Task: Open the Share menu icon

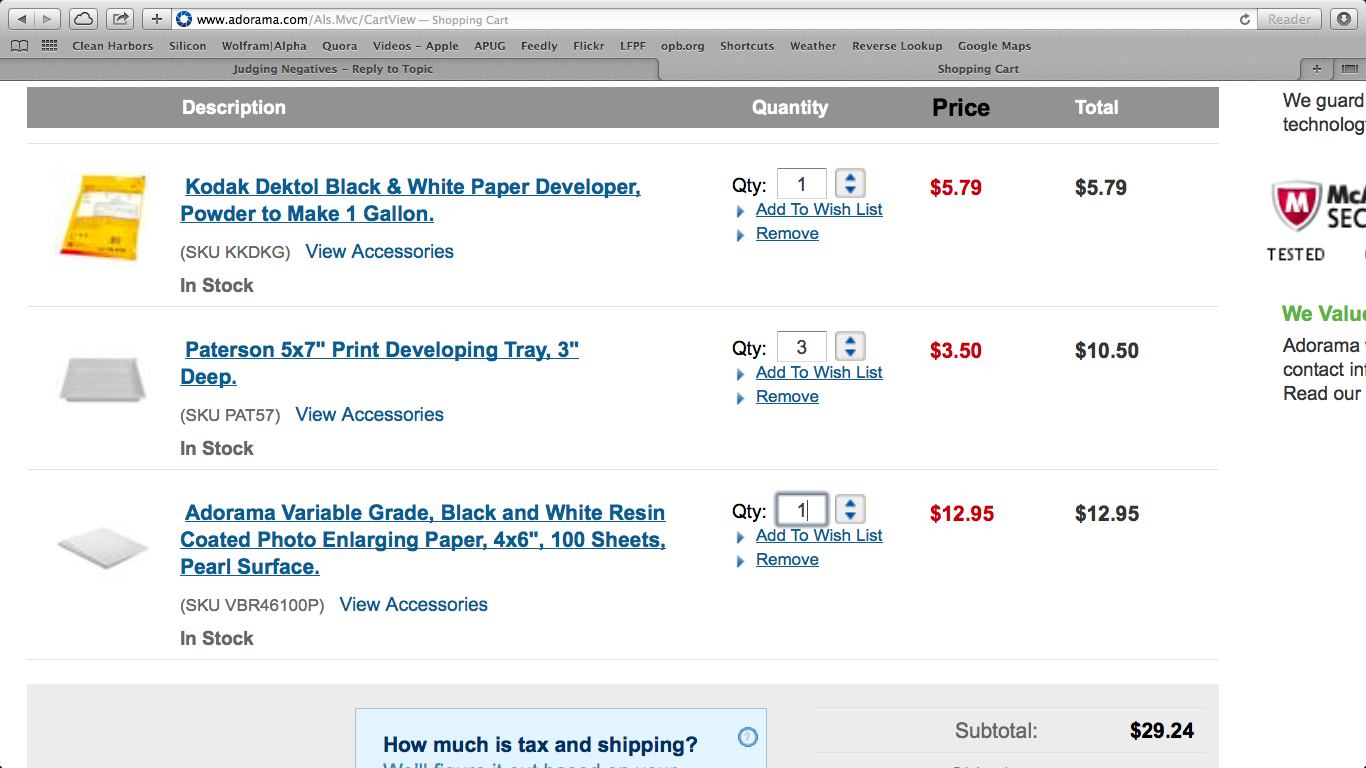Action: point(119,19)
